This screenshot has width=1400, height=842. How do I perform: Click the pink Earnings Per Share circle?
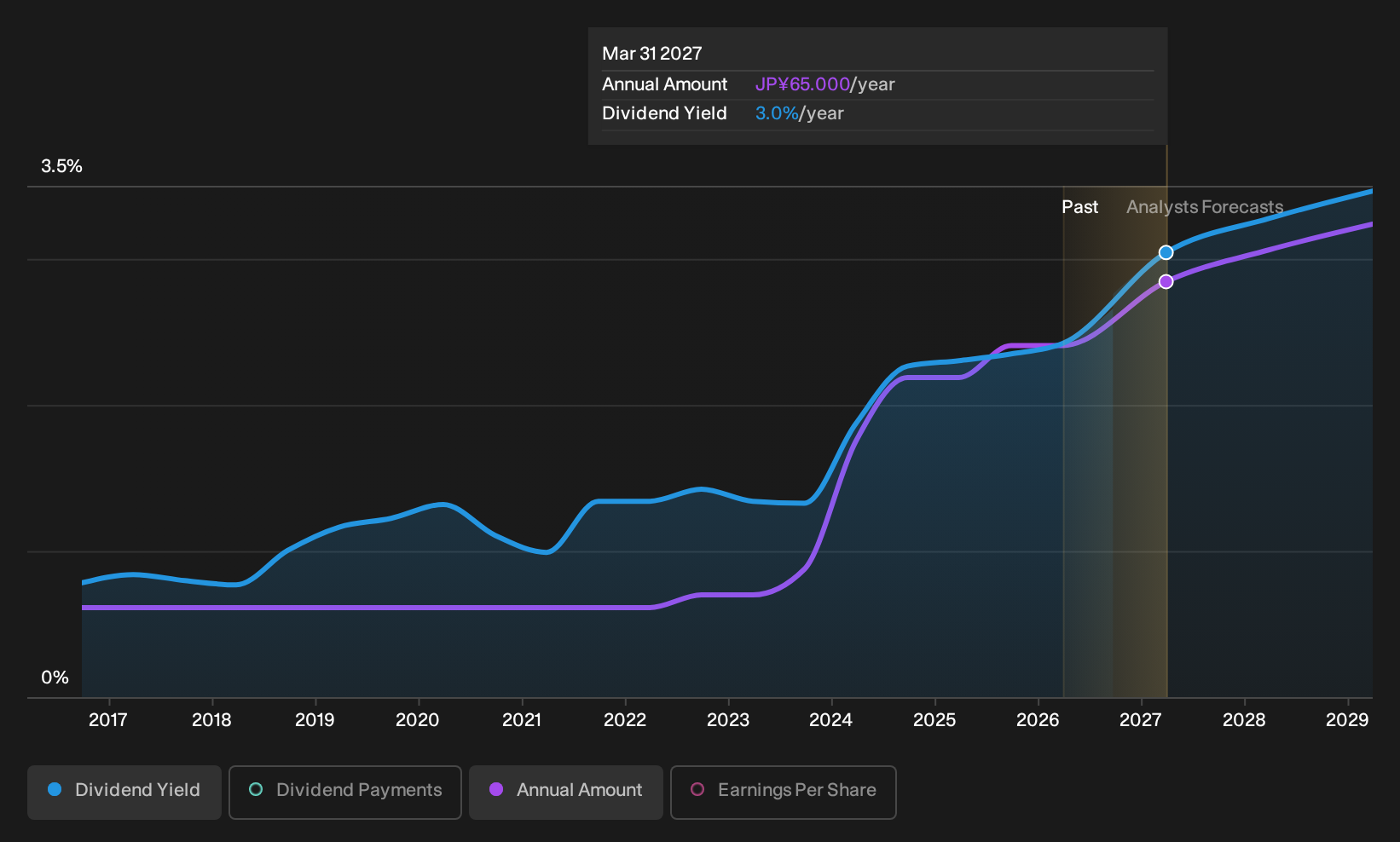[x=697, y=790]
